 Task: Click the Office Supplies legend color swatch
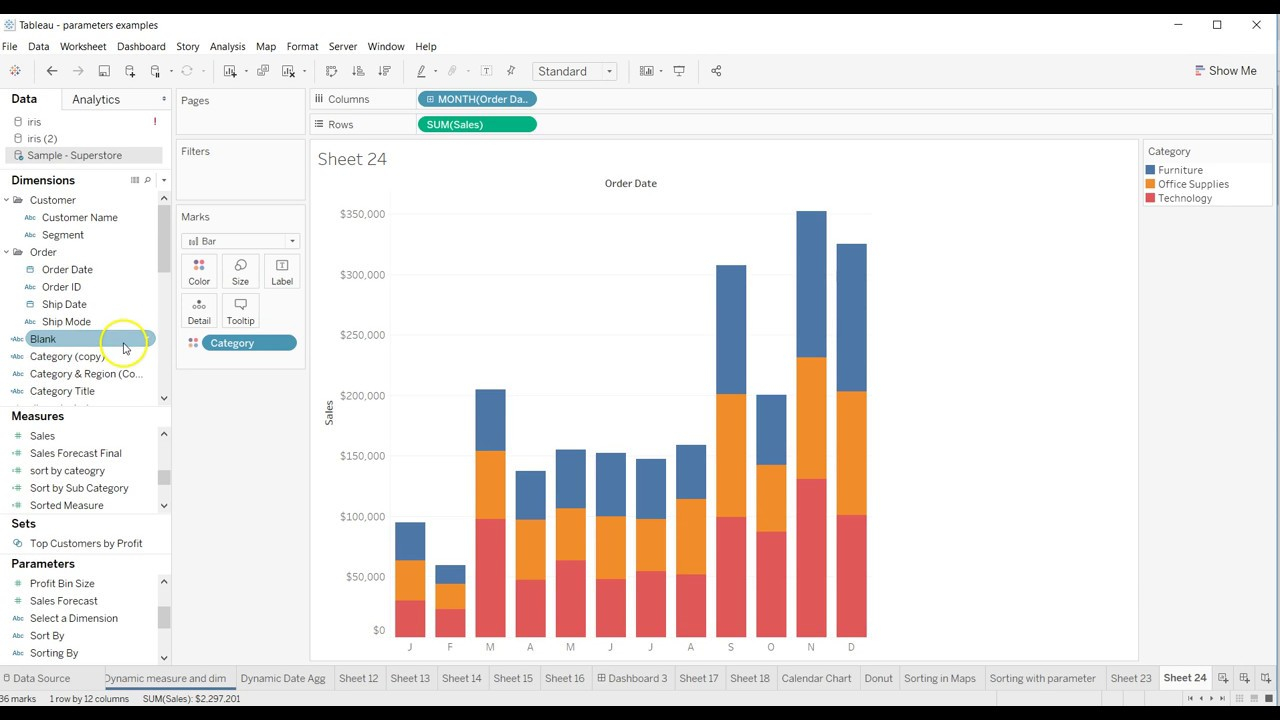(x=1151, y=184)
